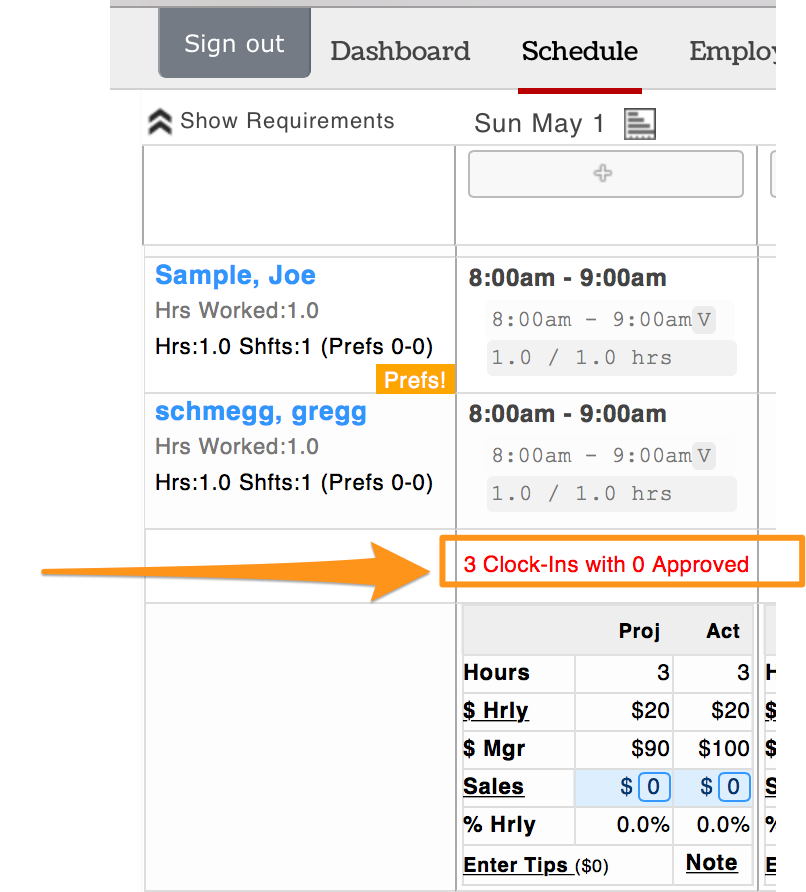The image size is (806, 892).
Task: Open schmegg, gregg employee link
Action: [x=261, y=411]
